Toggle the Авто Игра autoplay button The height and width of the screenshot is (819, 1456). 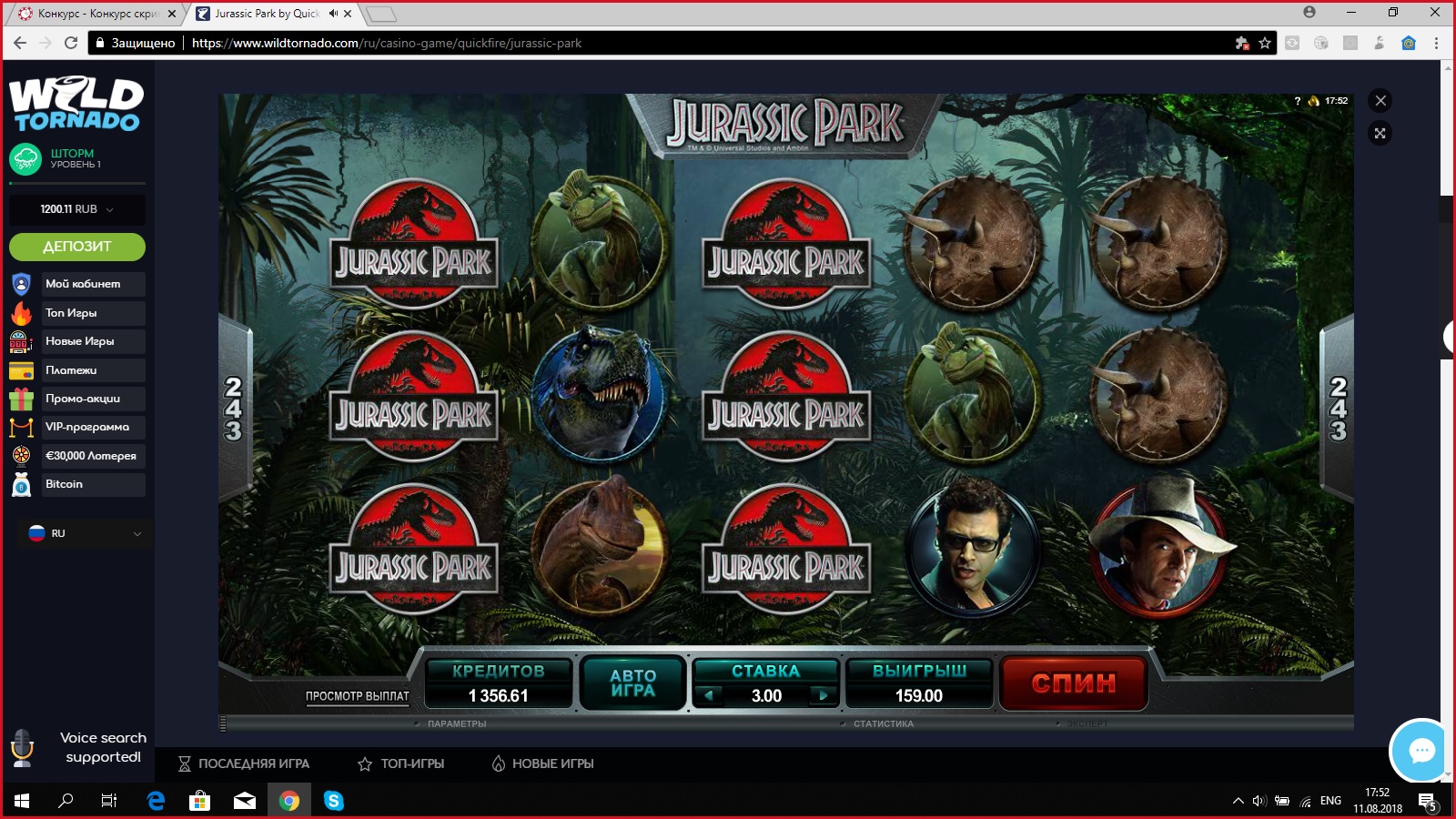632,682
